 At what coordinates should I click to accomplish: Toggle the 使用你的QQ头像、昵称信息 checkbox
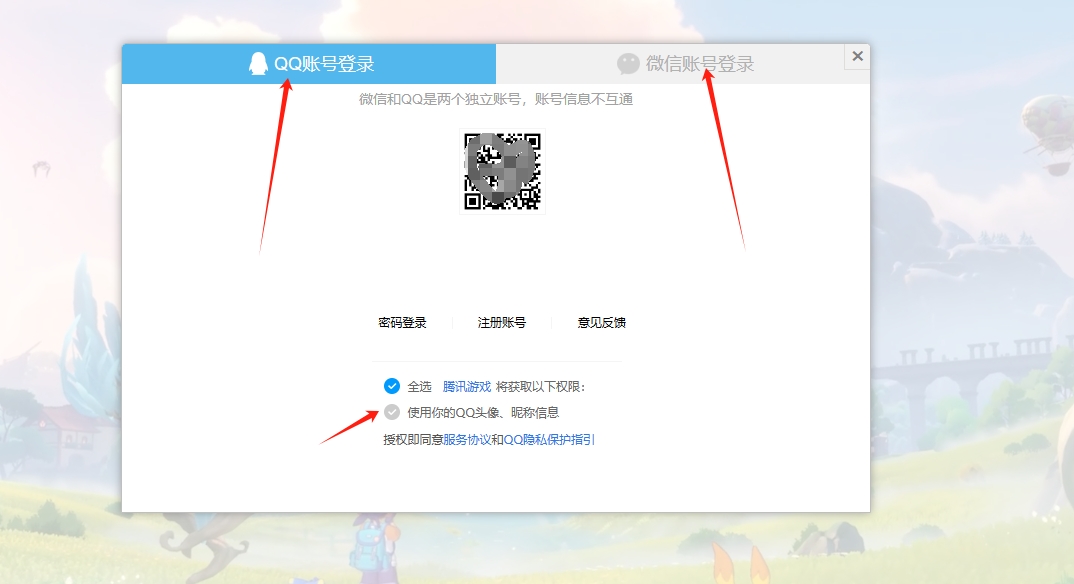click(x=392, y=412)
